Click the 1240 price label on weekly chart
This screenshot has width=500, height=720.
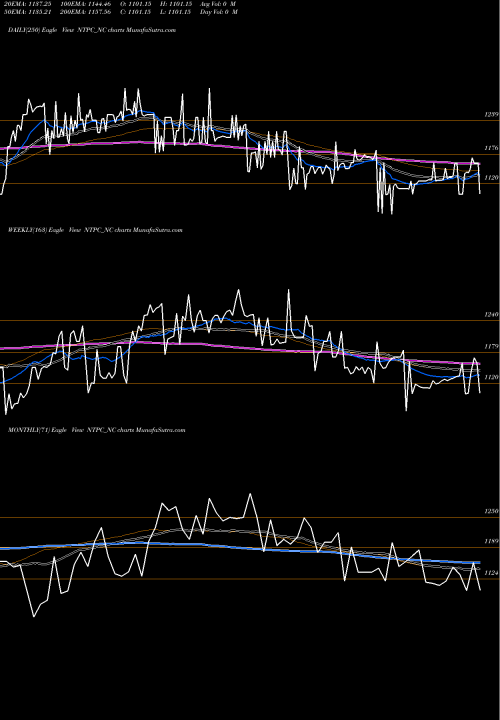491,315
